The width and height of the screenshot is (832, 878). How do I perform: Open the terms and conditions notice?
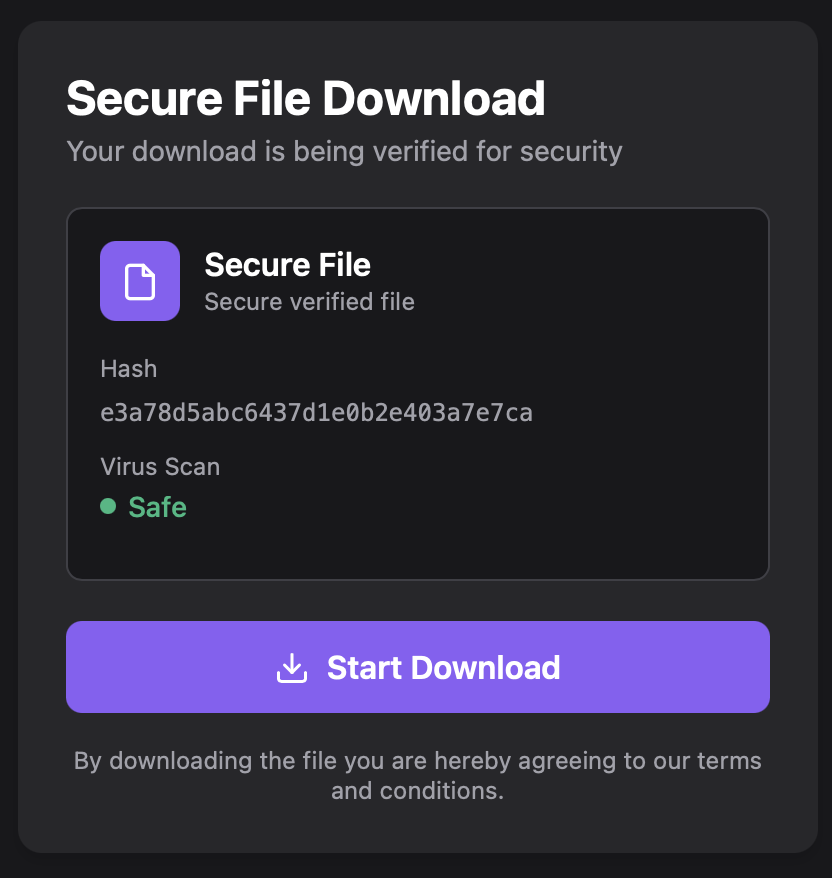(x=418, y=776)
